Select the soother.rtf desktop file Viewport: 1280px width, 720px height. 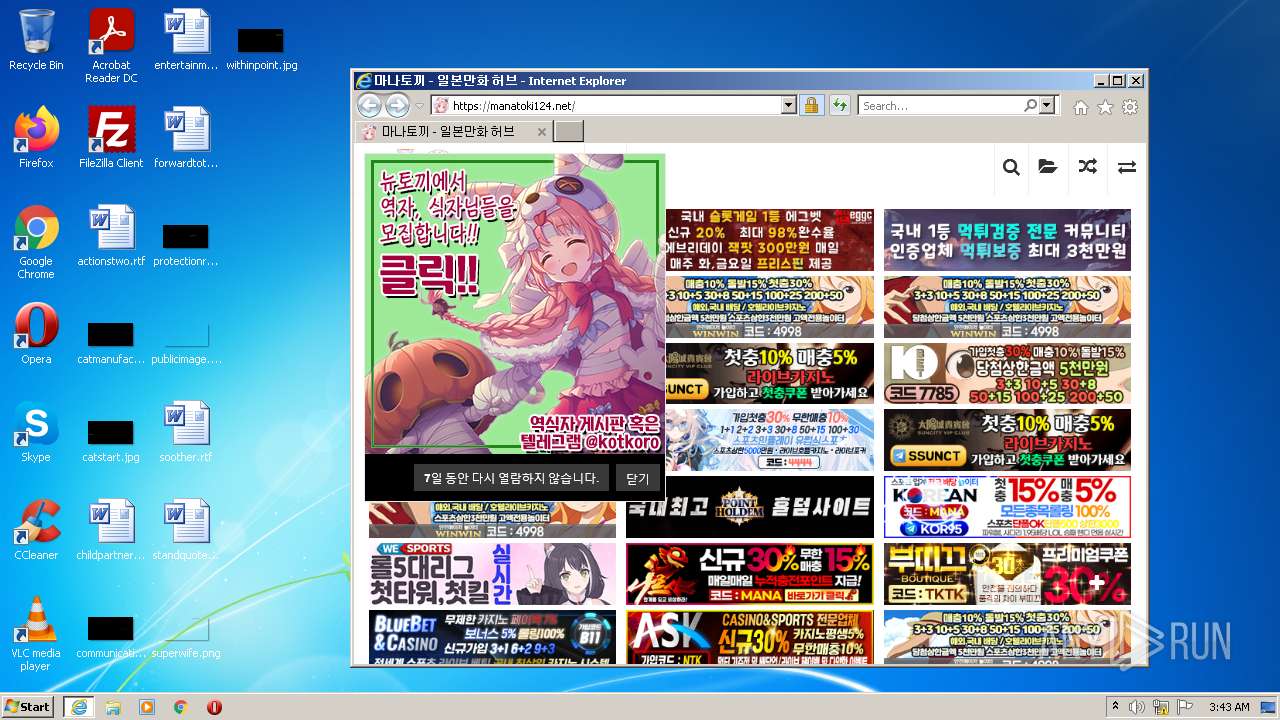186,432
